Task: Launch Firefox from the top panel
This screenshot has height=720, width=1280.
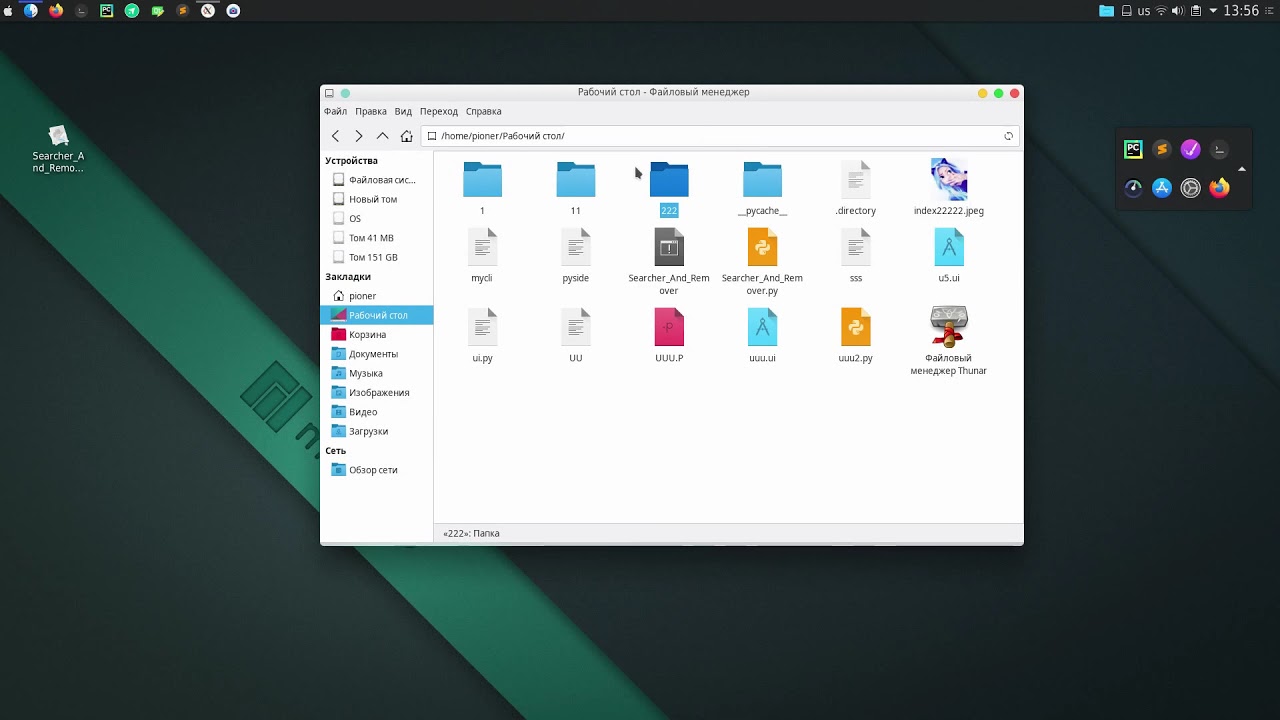Action: [x=56, y=11]
